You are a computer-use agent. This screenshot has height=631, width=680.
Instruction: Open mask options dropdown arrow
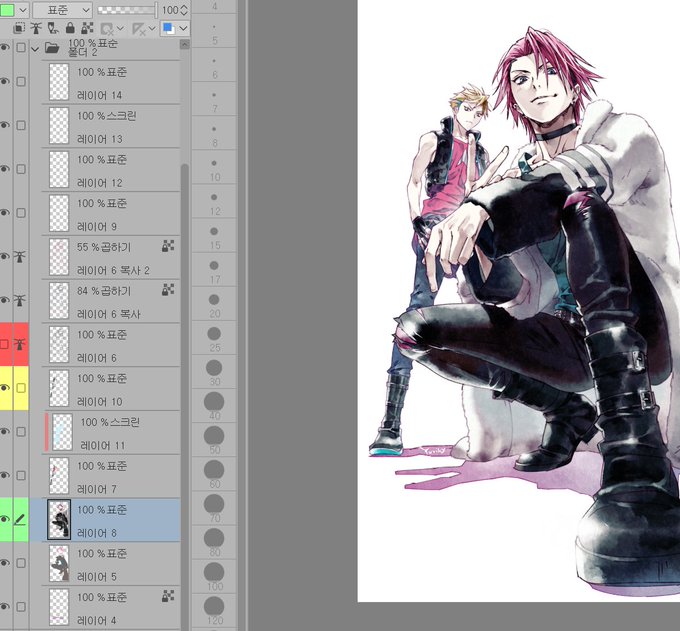[x=121, y=29]
